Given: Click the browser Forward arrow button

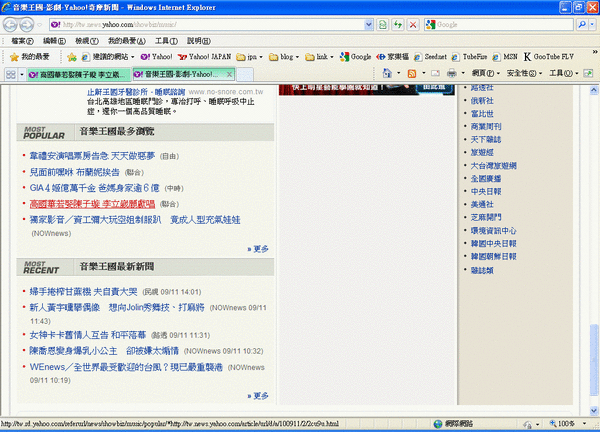Looking at the screenshot, I should (26, 25).
